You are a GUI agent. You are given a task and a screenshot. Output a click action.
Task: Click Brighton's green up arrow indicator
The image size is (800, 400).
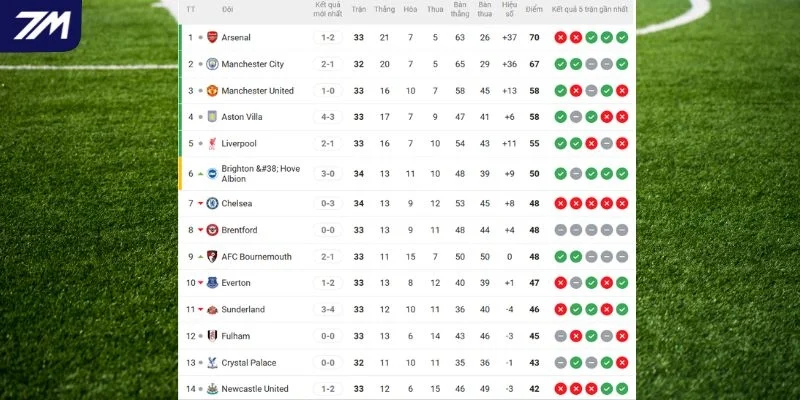point(201,173)
